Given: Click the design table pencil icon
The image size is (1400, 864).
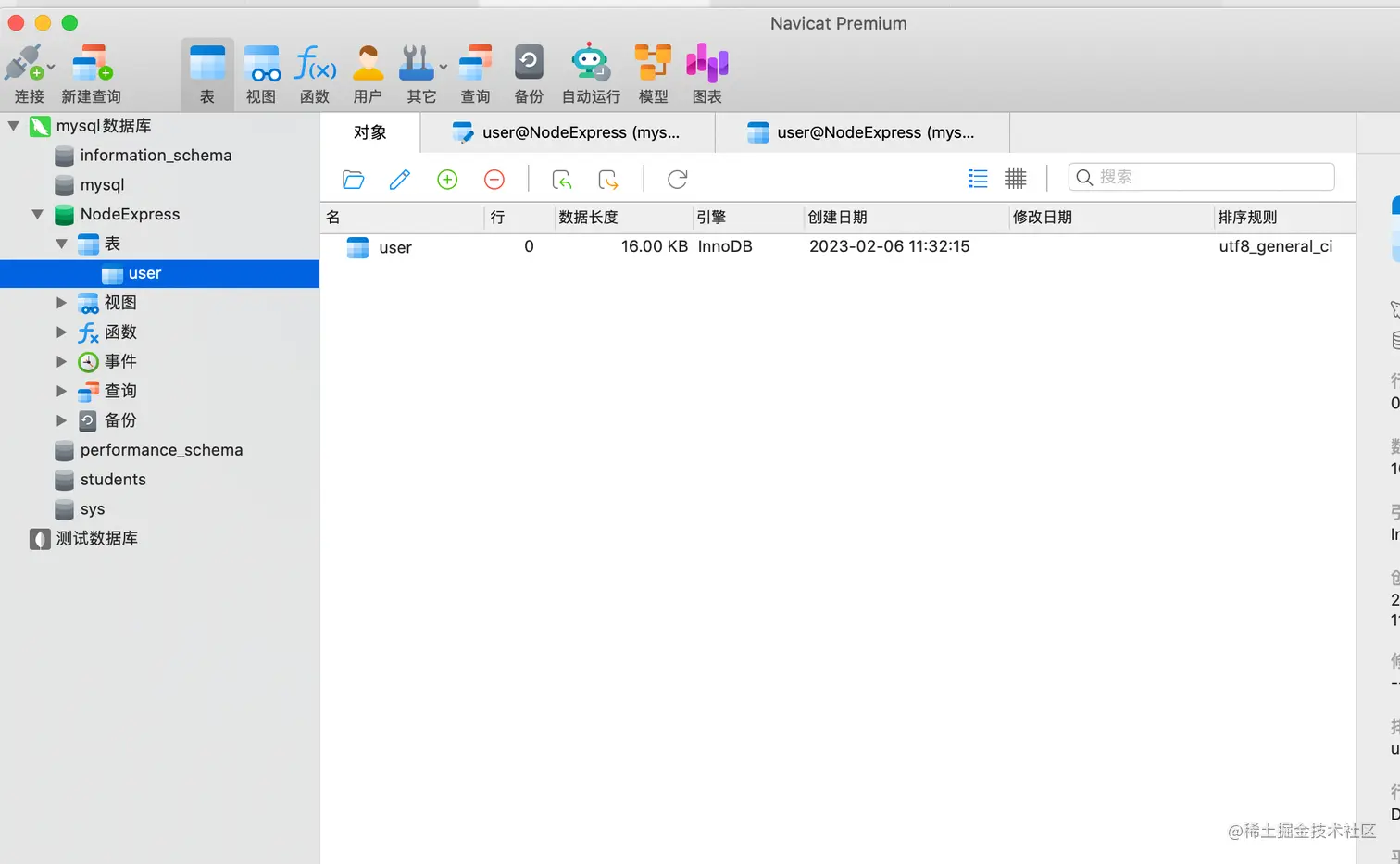Looking at the screenshot, I should click(400, 180).
